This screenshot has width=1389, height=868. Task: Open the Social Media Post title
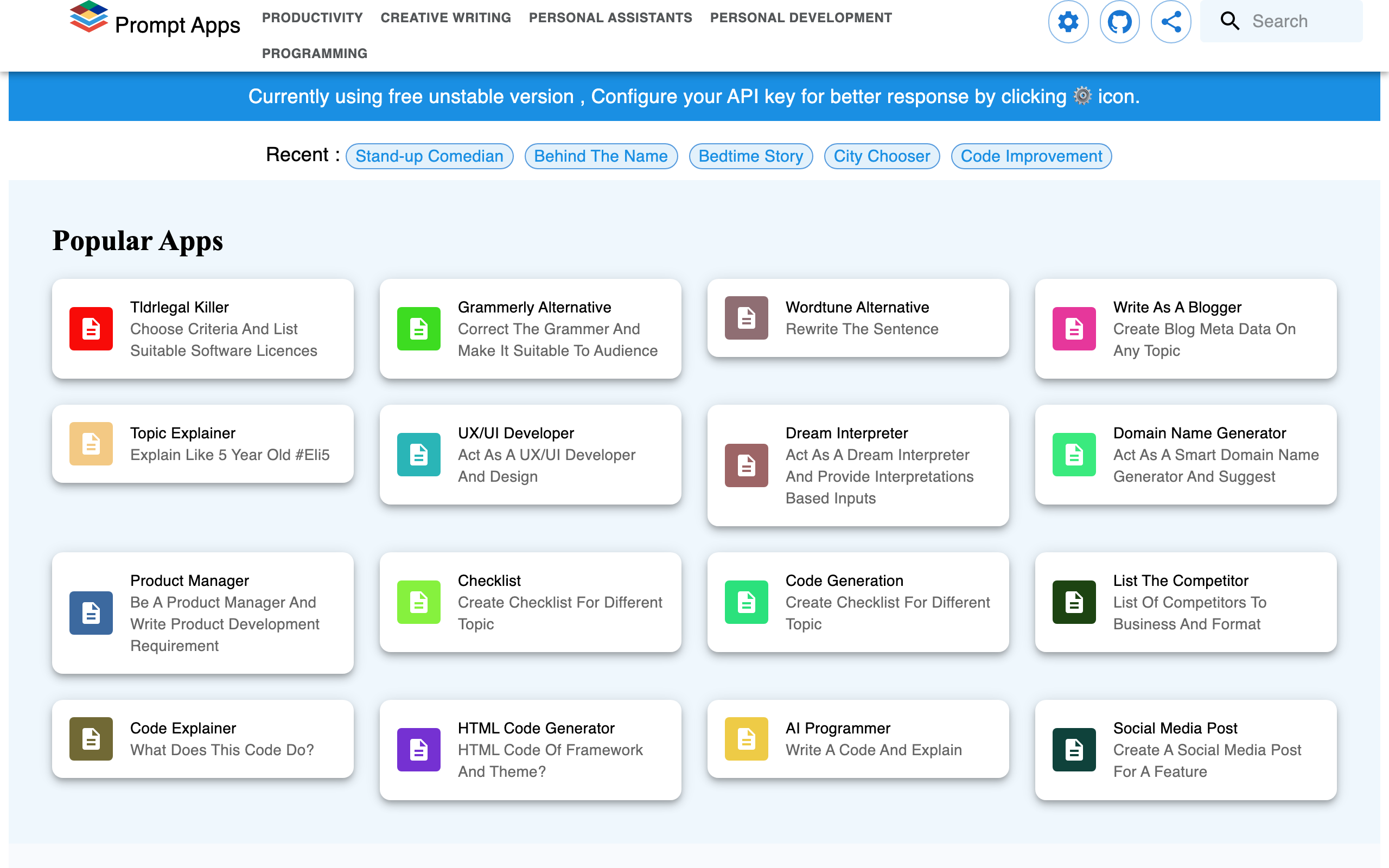[1175, 728]
